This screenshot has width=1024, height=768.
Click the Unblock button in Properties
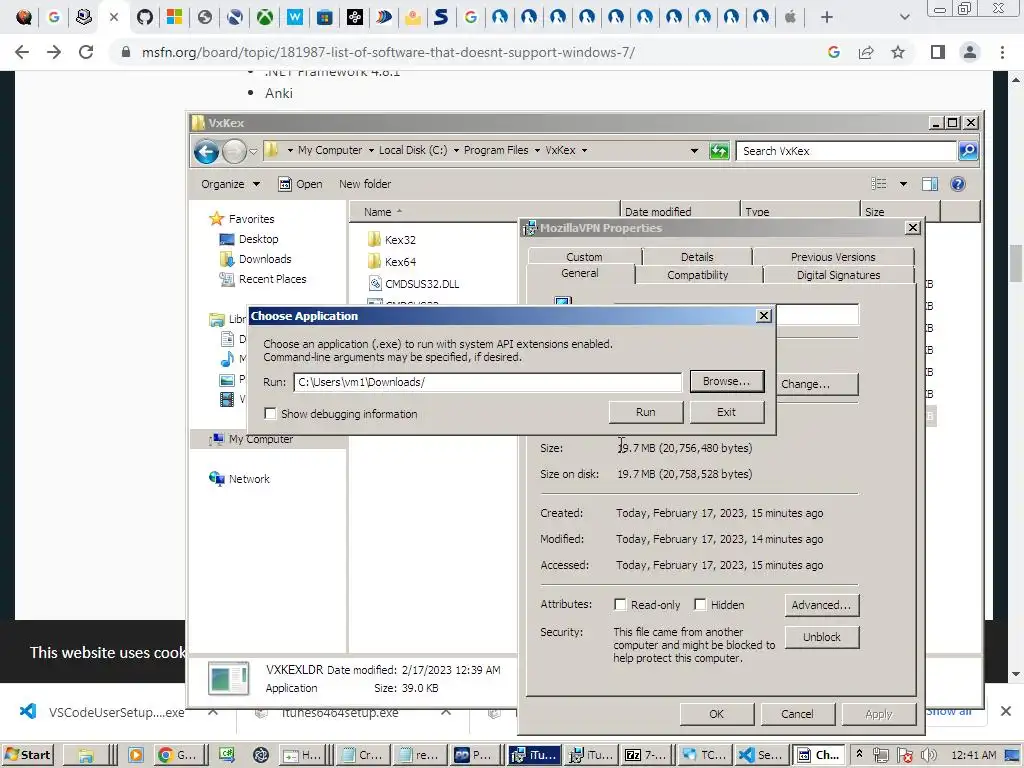click(822, 637)
